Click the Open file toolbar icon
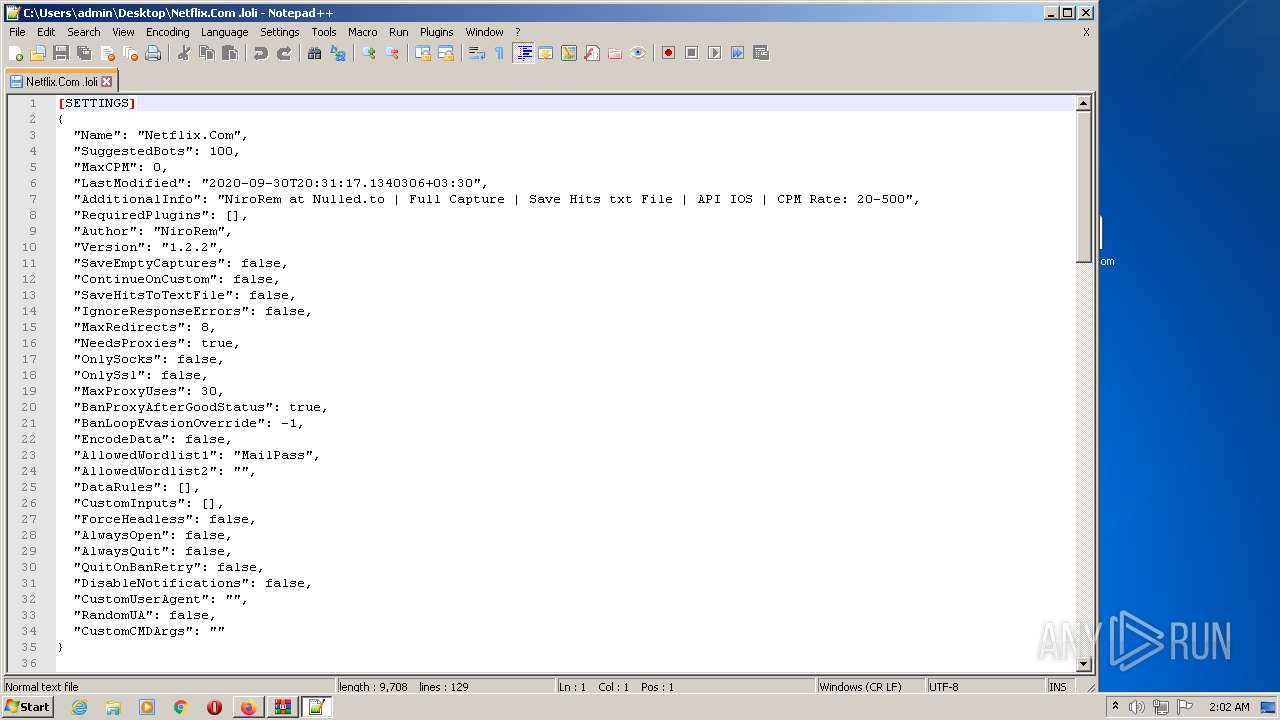The width and height of the screenshot is (1280, 720). (x=38, y=53)
